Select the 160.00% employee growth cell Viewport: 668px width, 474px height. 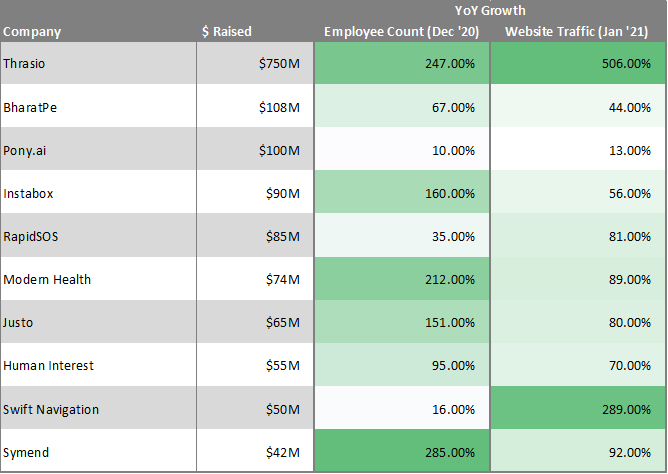[402, 192]
